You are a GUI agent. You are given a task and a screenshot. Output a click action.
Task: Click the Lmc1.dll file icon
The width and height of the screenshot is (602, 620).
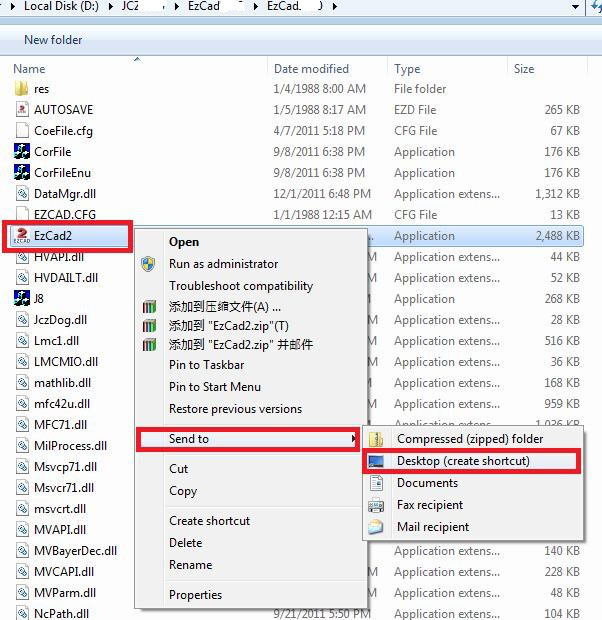(22, 340)
